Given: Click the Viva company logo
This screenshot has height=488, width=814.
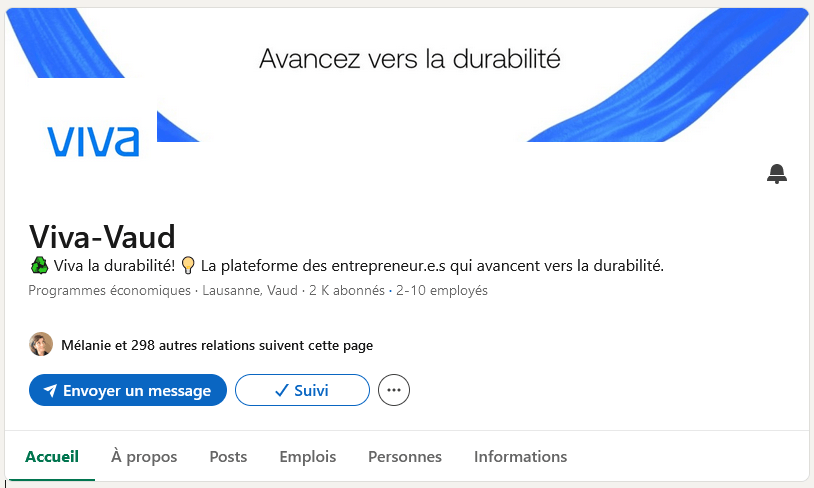Looking at the screenshot, I should click(94, 141).
